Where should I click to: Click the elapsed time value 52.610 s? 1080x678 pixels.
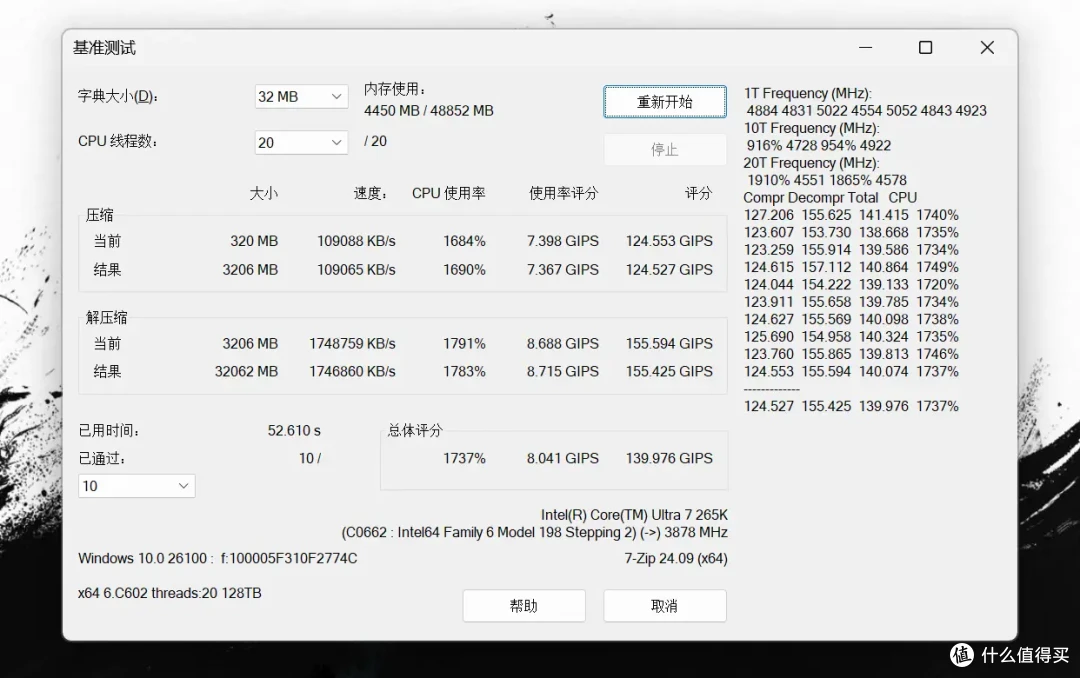pyautogui.click(x=294, y=431)
